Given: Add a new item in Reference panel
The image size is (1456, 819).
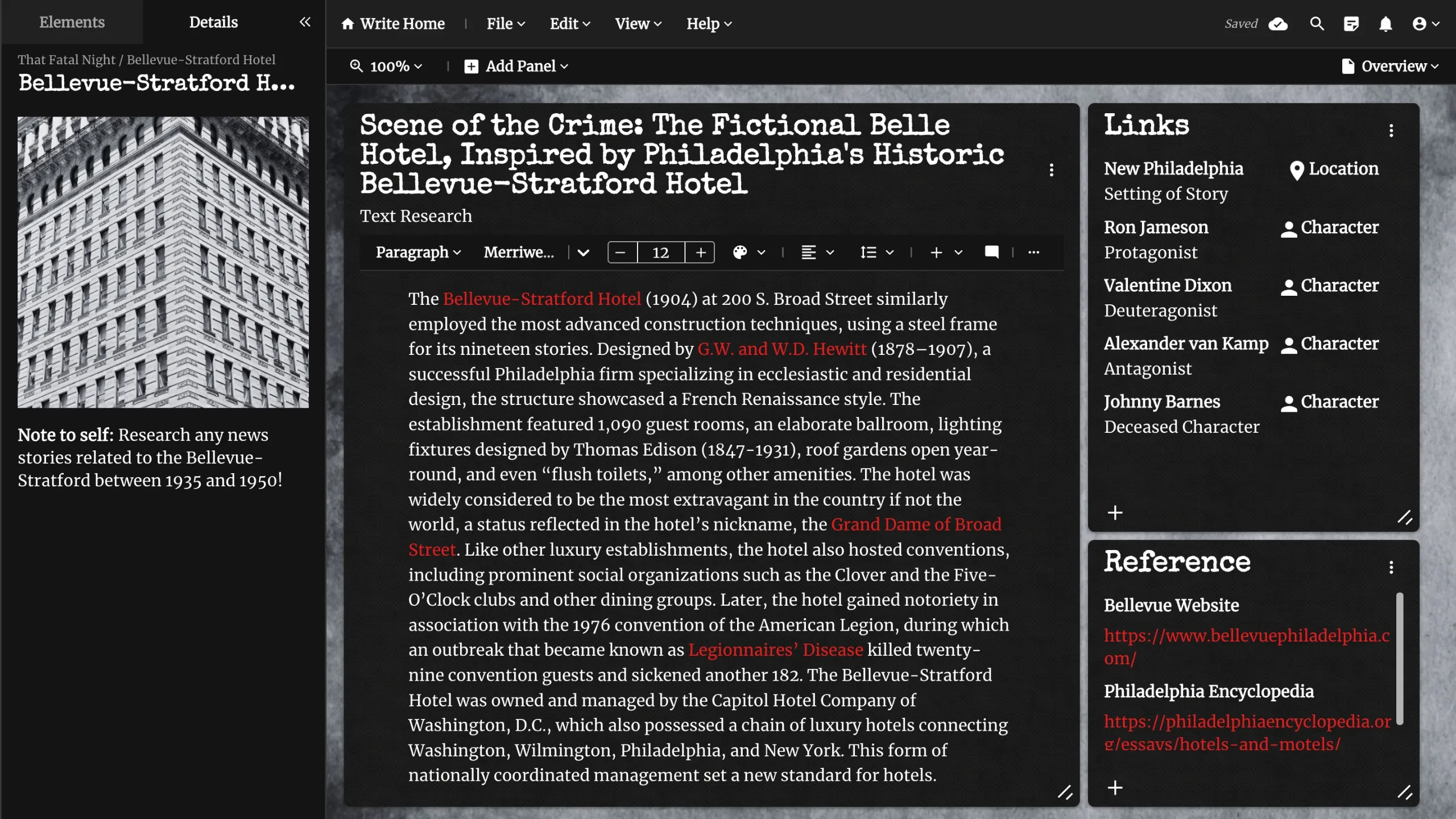Looking at the screenshot, I should pos(1115,788).
